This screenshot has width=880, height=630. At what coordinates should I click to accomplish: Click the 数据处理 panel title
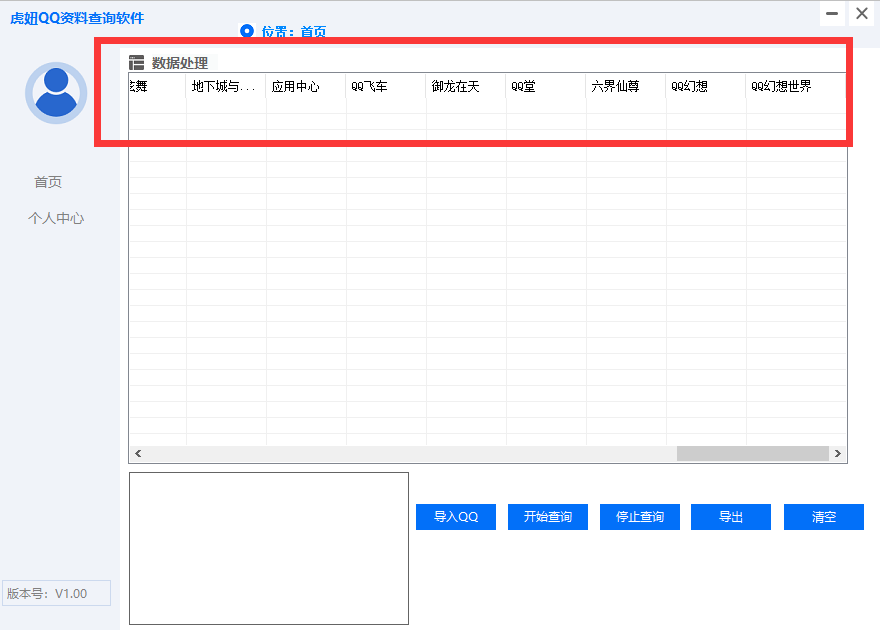180,63
